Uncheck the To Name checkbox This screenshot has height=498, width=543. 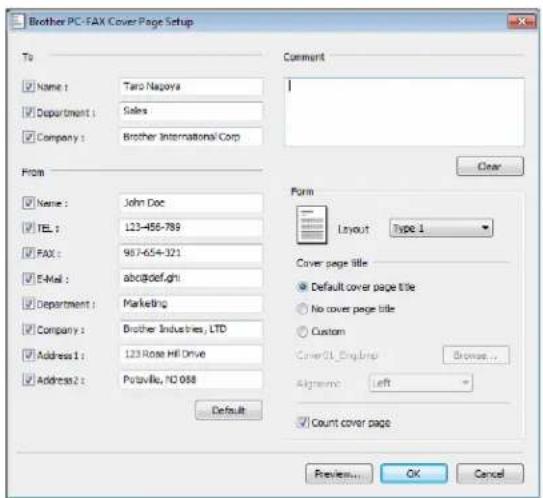(28, 86)
